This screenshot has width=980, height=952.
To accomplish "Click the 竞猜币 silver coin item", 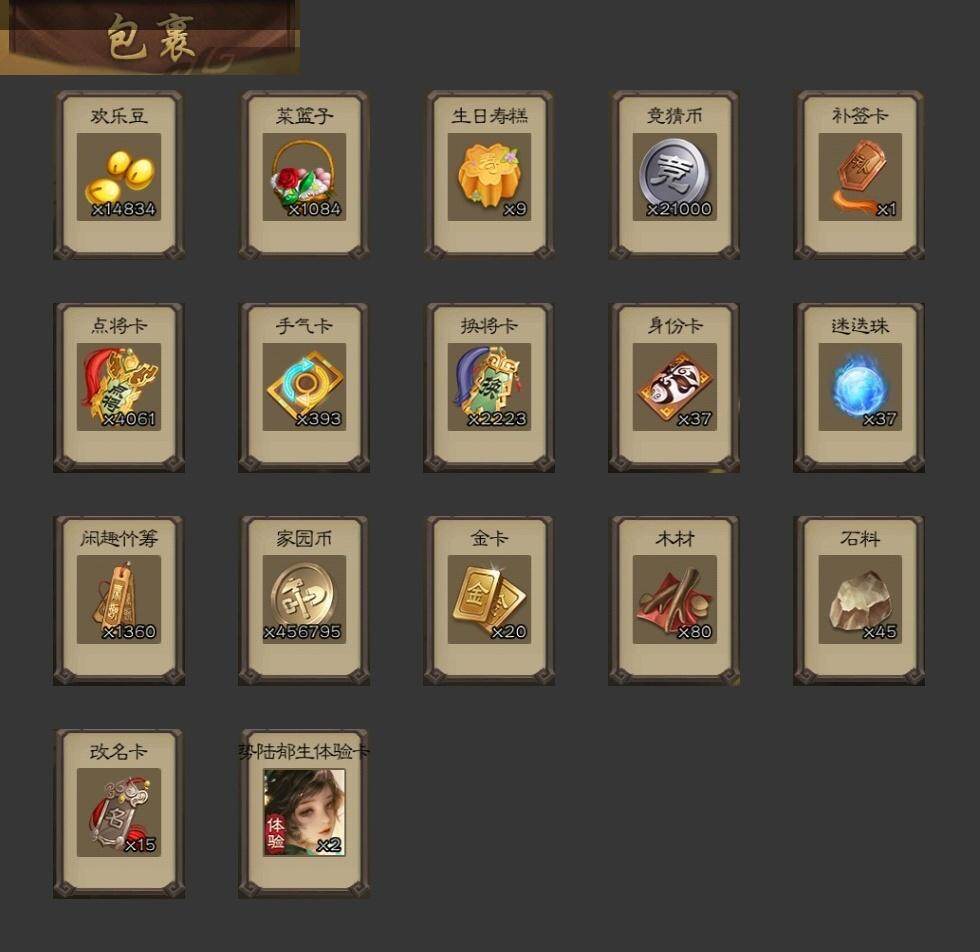I will tap(674, 176).
